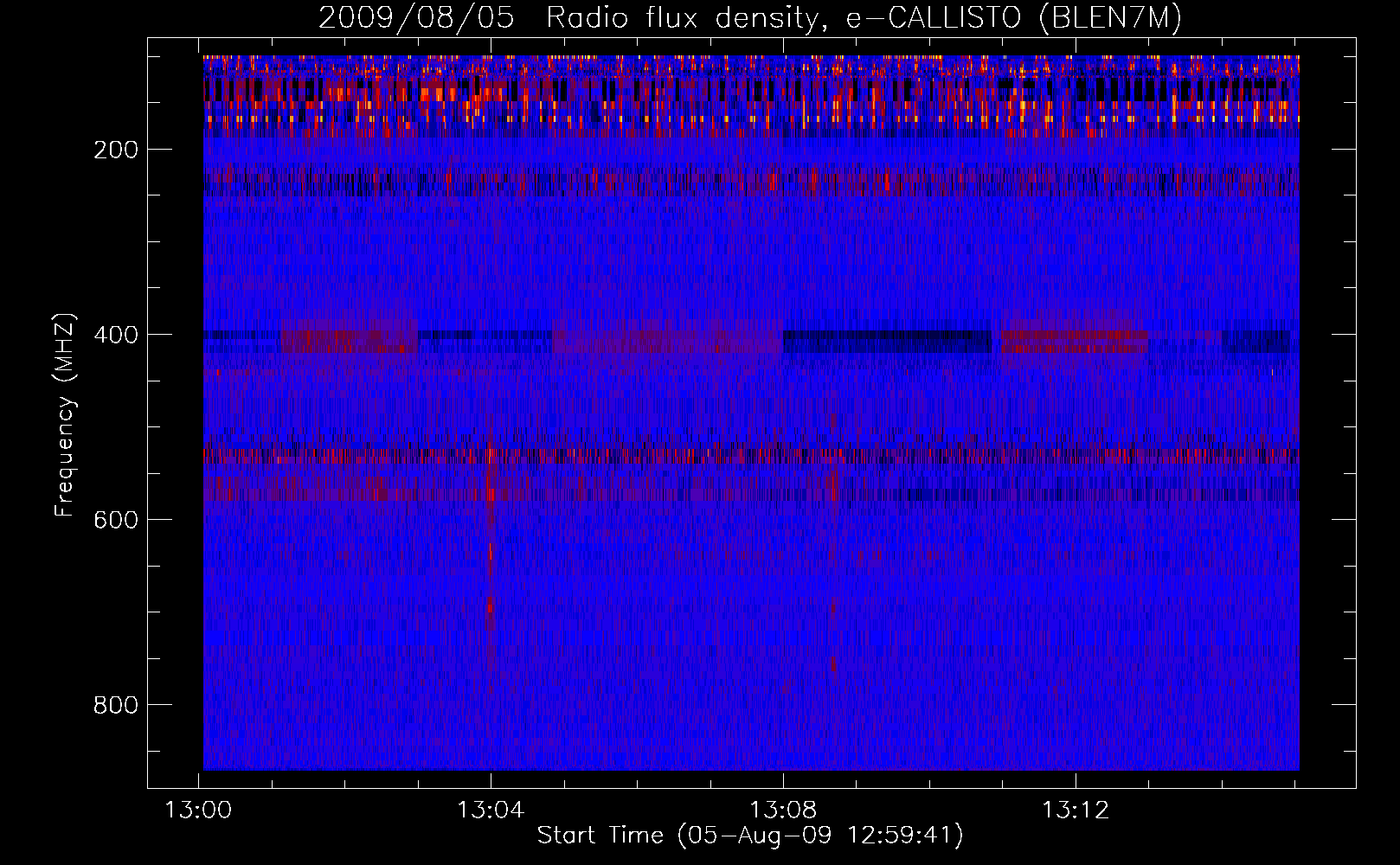
Task: Click the 400 frequency tick label
Action: 116,335
